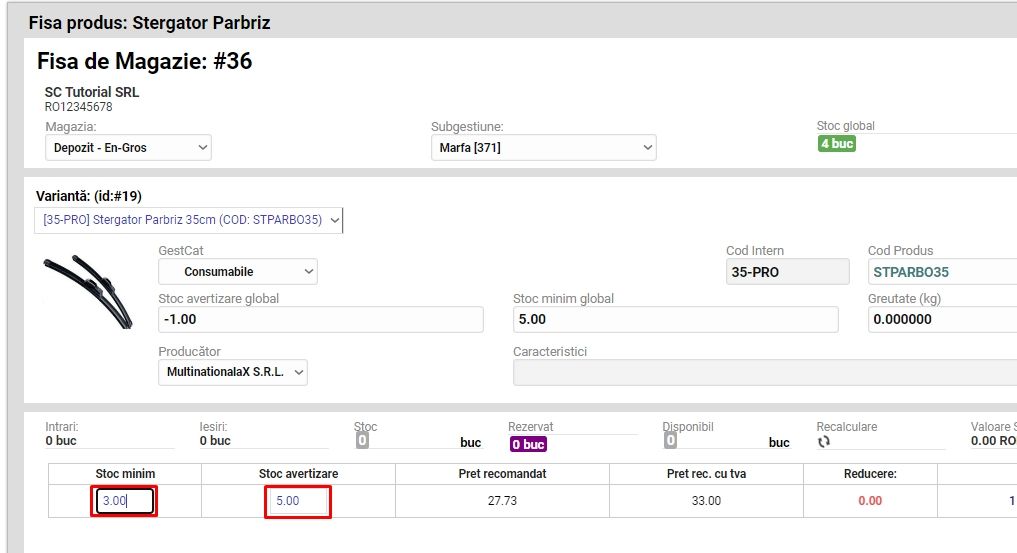Click the Stoc avertizare 5.00 table input
This screenshot has height=553, width=1017.
pos(298,501)
